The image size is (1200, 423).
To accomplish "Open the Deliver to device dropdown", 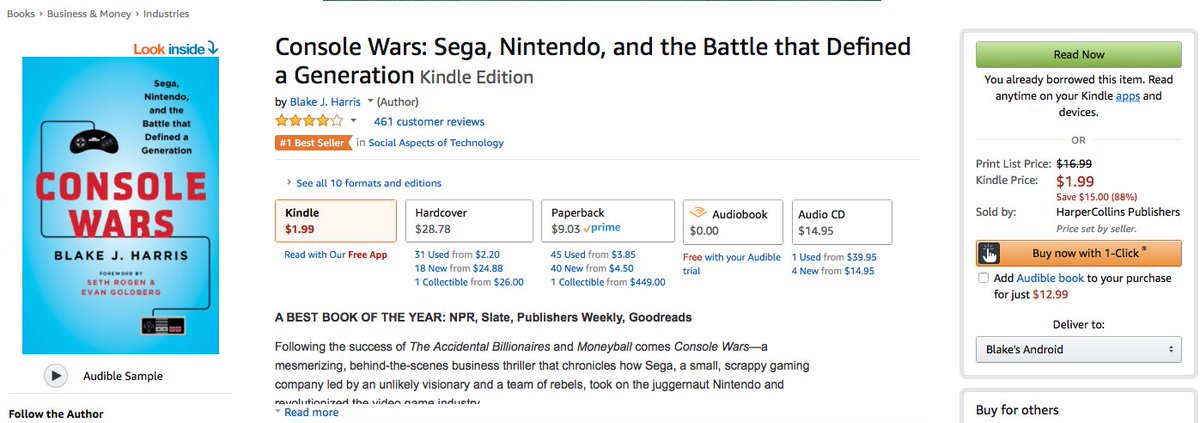I will point(1078,349).
